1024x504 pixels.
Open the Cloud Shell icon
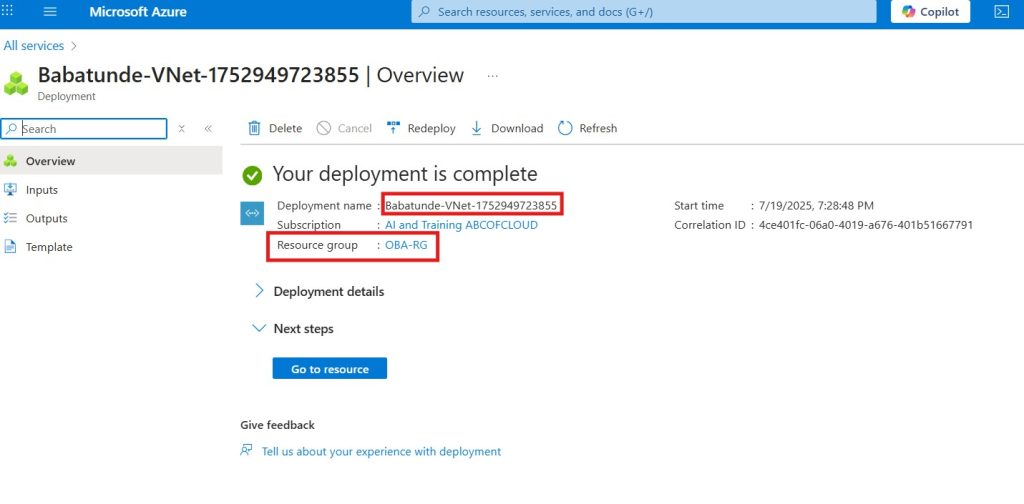(x=1000, y=12)
